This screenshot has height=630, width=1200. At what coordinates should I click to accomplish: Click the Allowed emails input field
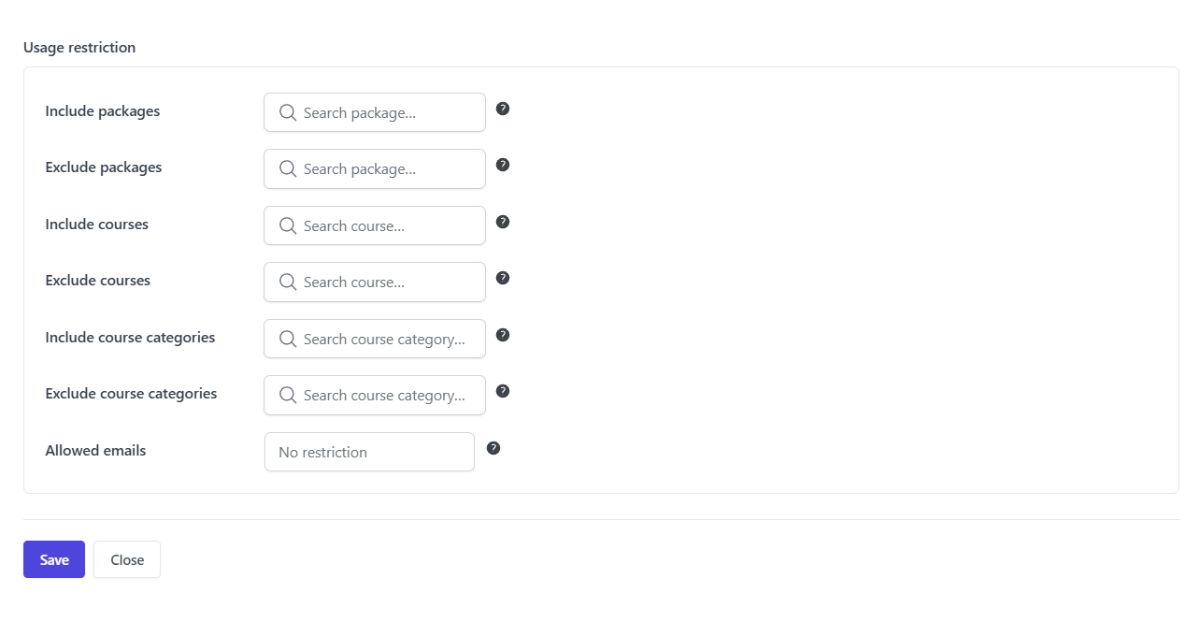tap(369, 452)
